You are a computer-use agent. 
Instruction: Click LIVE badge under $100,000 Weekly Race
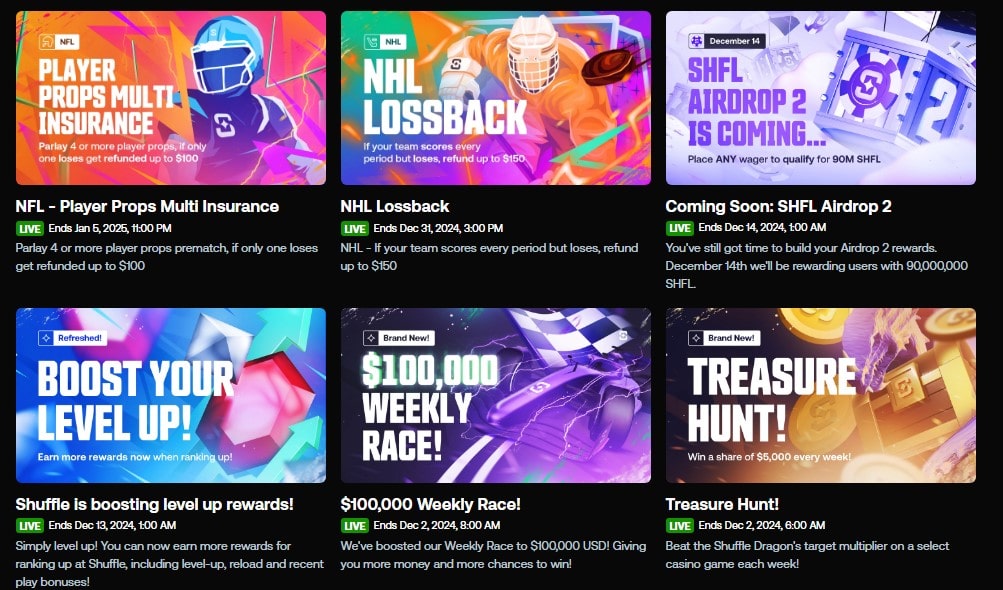coord(354,526)
